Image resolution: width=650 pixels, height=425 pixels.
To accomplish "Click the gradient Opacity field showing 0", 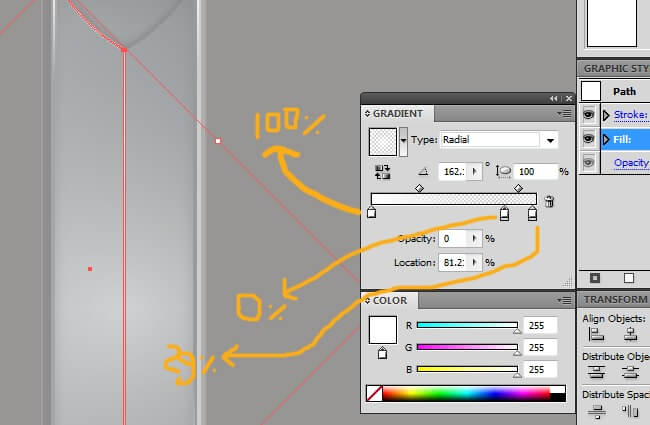I will (x=454, y=238).
